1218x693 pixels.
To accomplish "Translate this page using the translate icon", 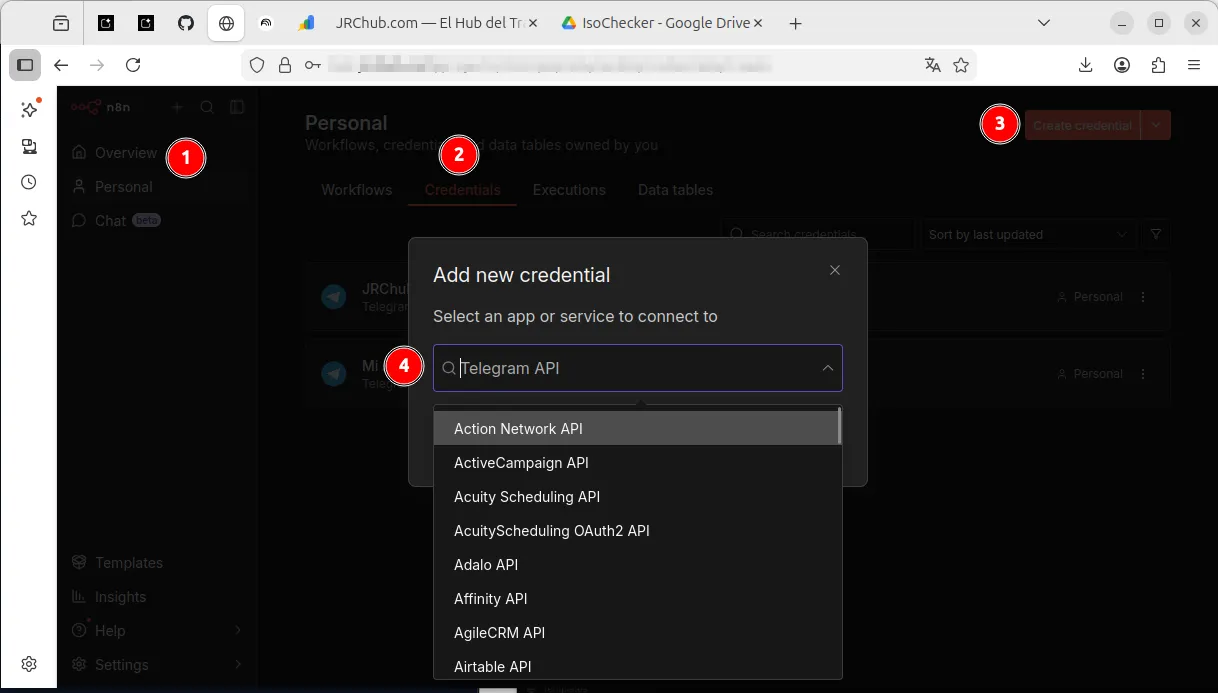I will click(933, 65).
